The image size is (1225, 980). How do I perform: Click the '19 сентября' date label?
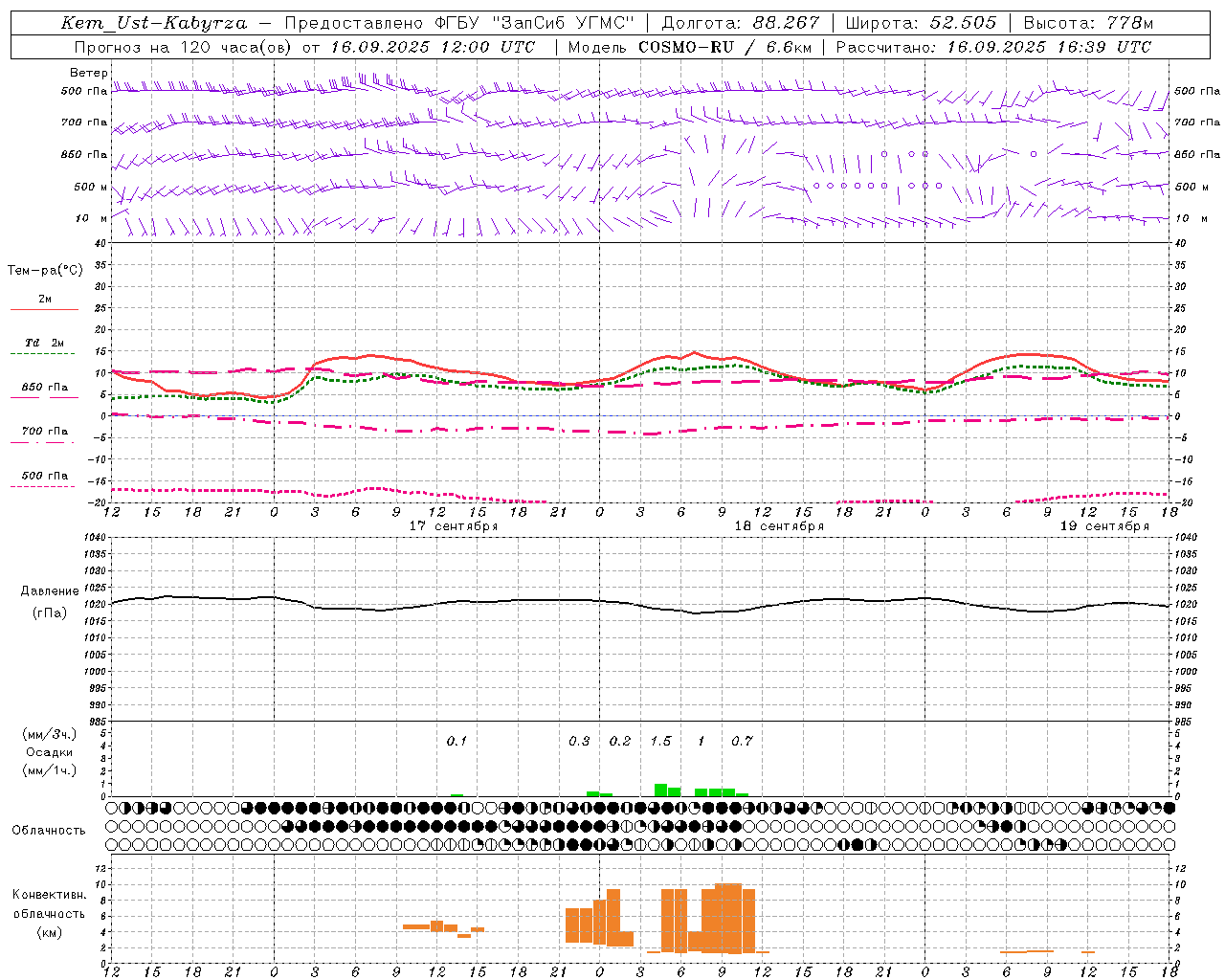(x=1104, y=526)
